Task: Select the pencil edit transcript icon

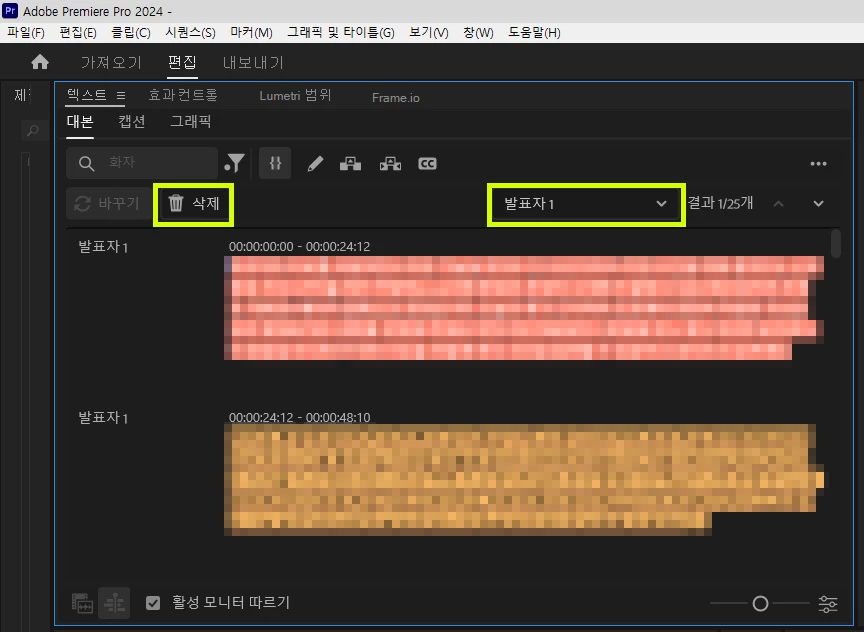Action: 315,164
